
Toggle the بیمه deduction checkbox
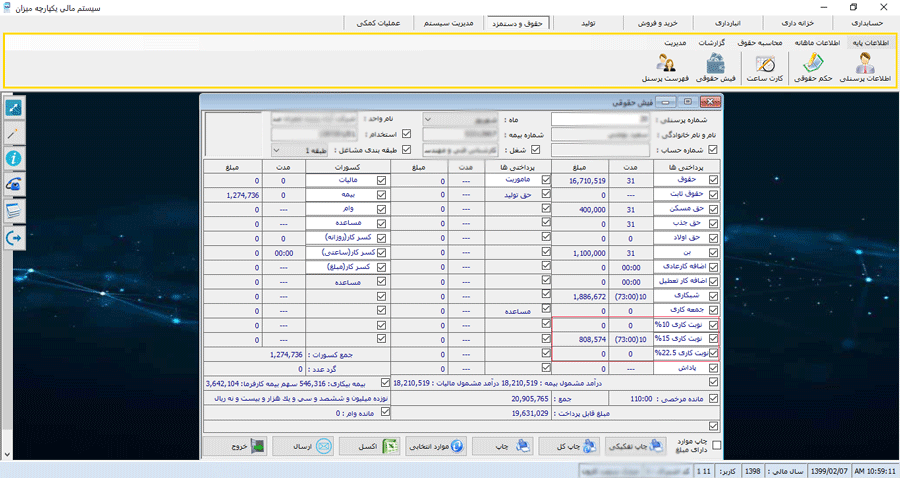pos(381,195)
